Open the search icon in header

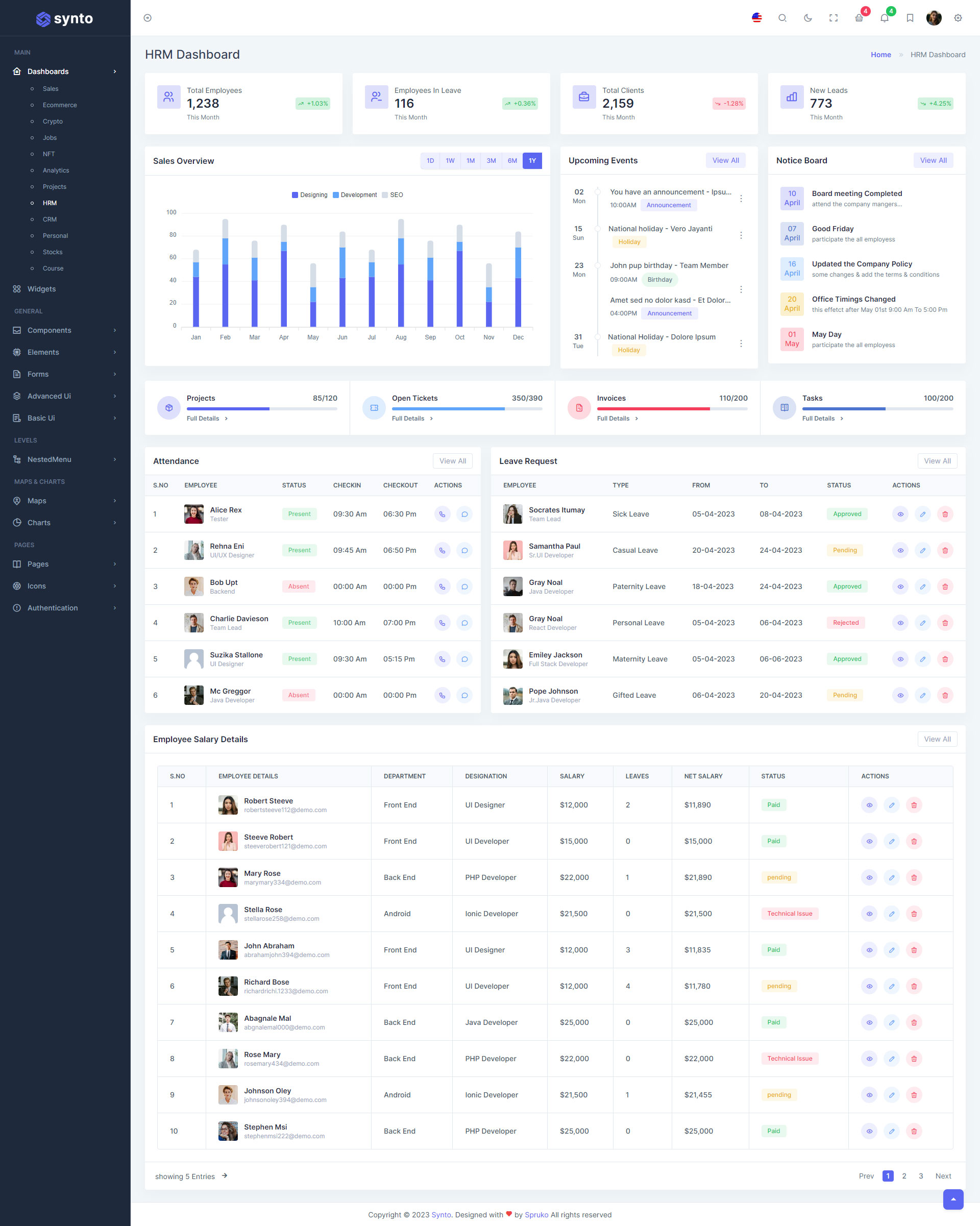point(782,18)
